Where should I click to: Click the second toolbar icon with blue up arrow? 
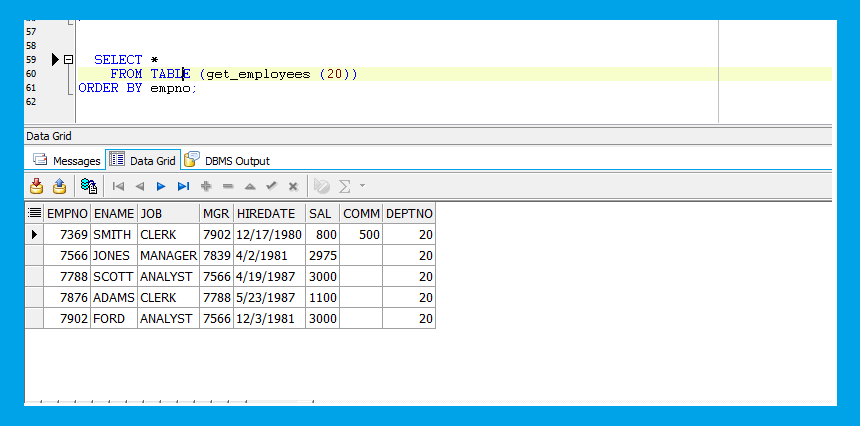(x=59, y=186)
